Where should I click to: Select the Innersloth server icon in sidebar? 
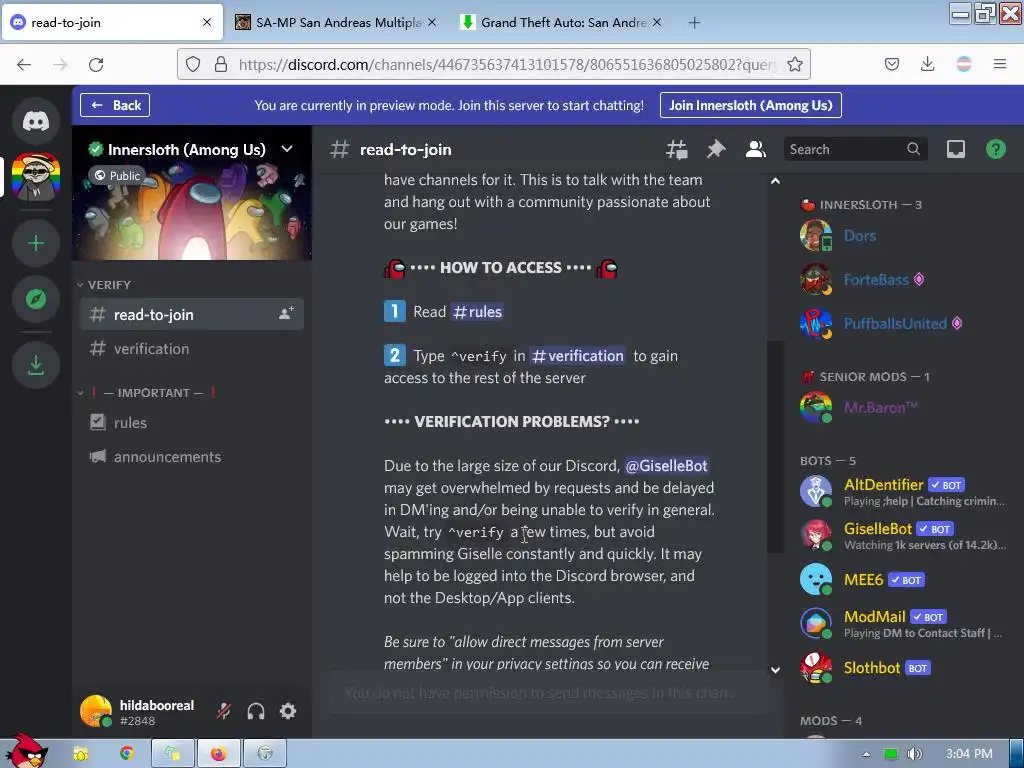36,177
